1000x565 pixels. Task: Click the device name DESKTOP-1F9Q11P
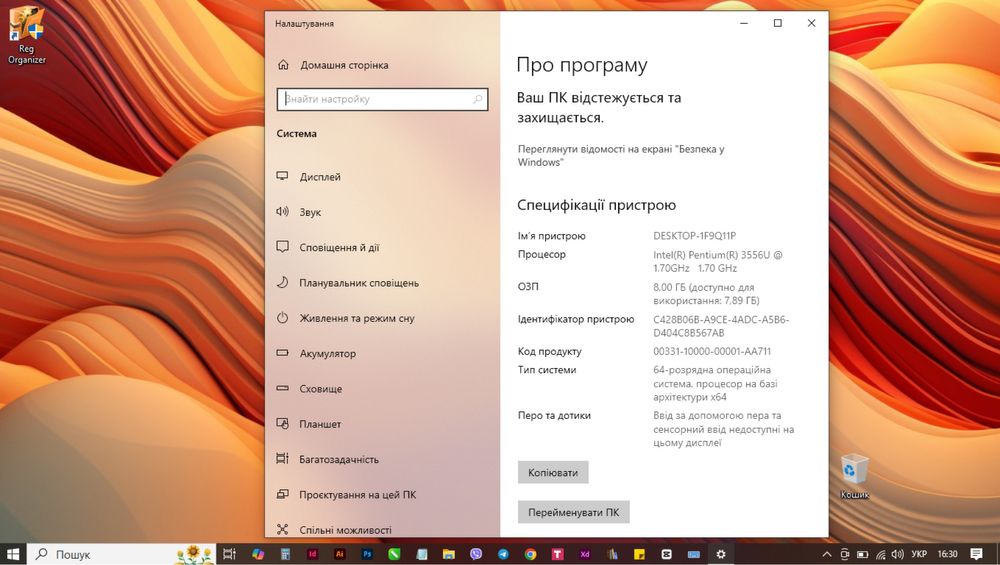(x=695, y=236)
